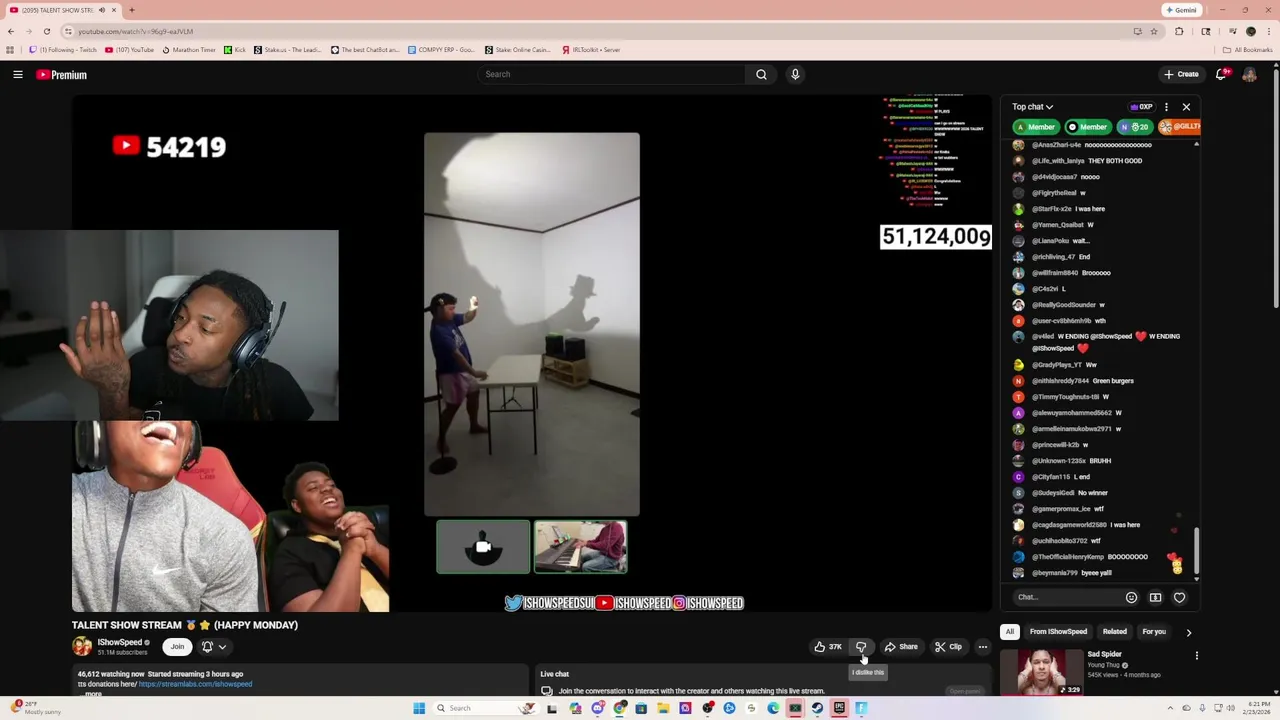
Task: Open All Bookmarks folder
Action: click(x=1247, y=50)
